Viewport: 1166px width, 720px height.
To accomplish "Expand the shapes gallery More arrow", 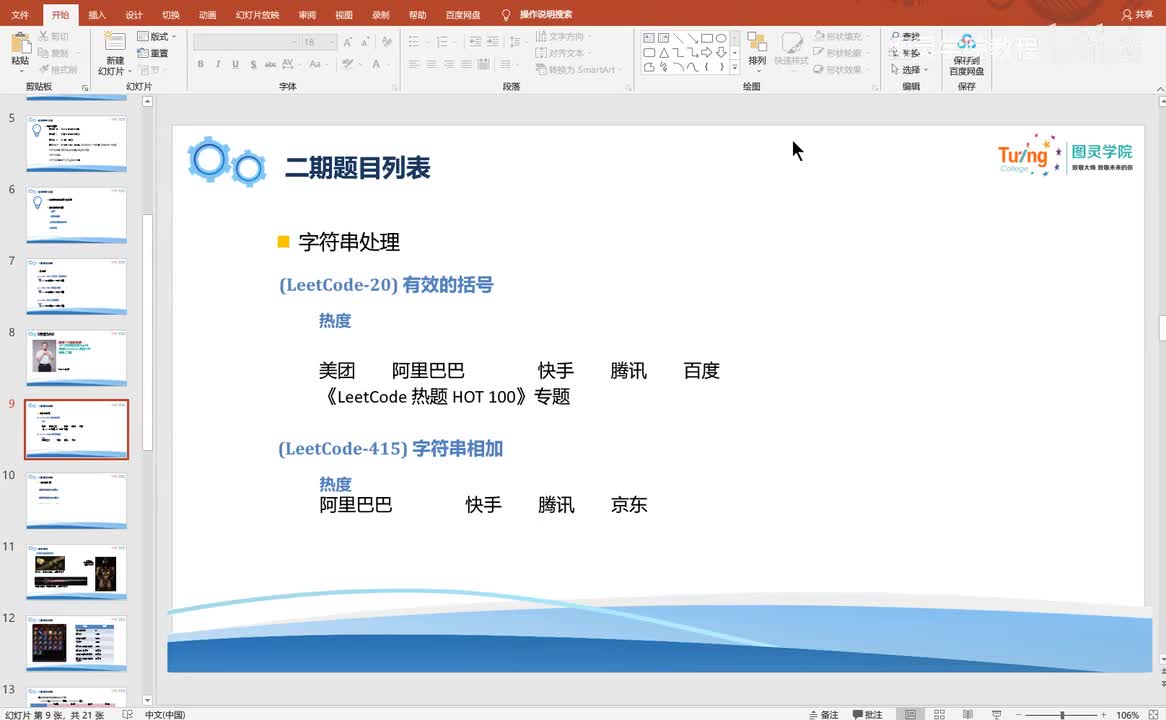I will (735, 67).
